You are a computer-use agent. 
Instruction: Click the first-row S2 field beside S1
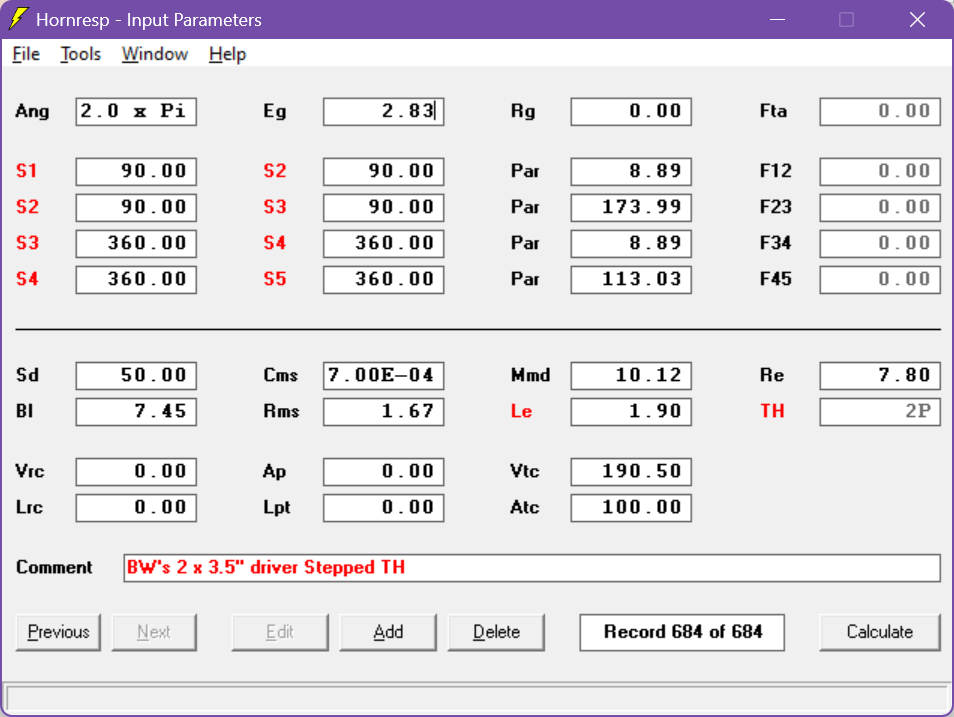(383, 171)
